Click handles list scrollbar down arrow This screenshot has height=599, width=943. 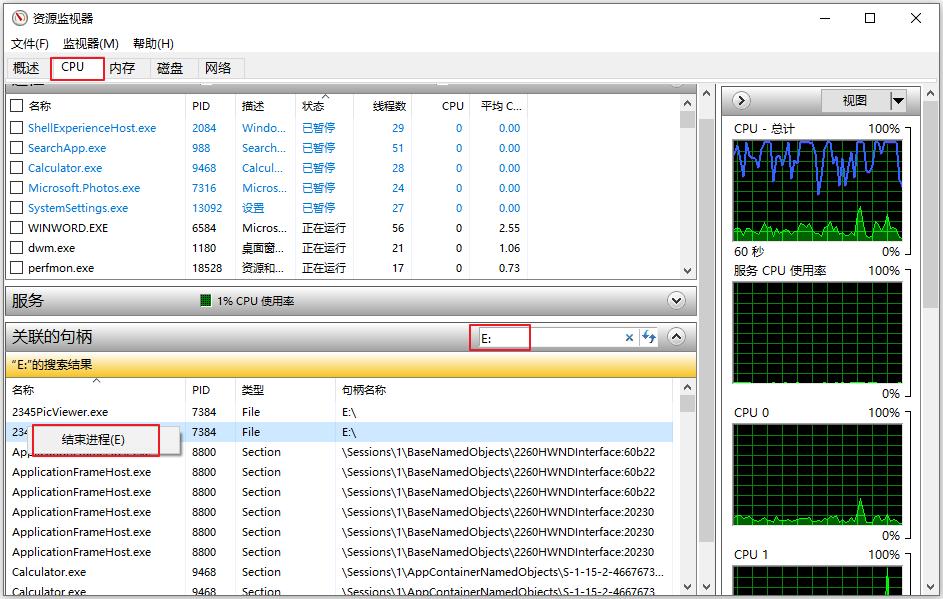(x=687, y=587)
